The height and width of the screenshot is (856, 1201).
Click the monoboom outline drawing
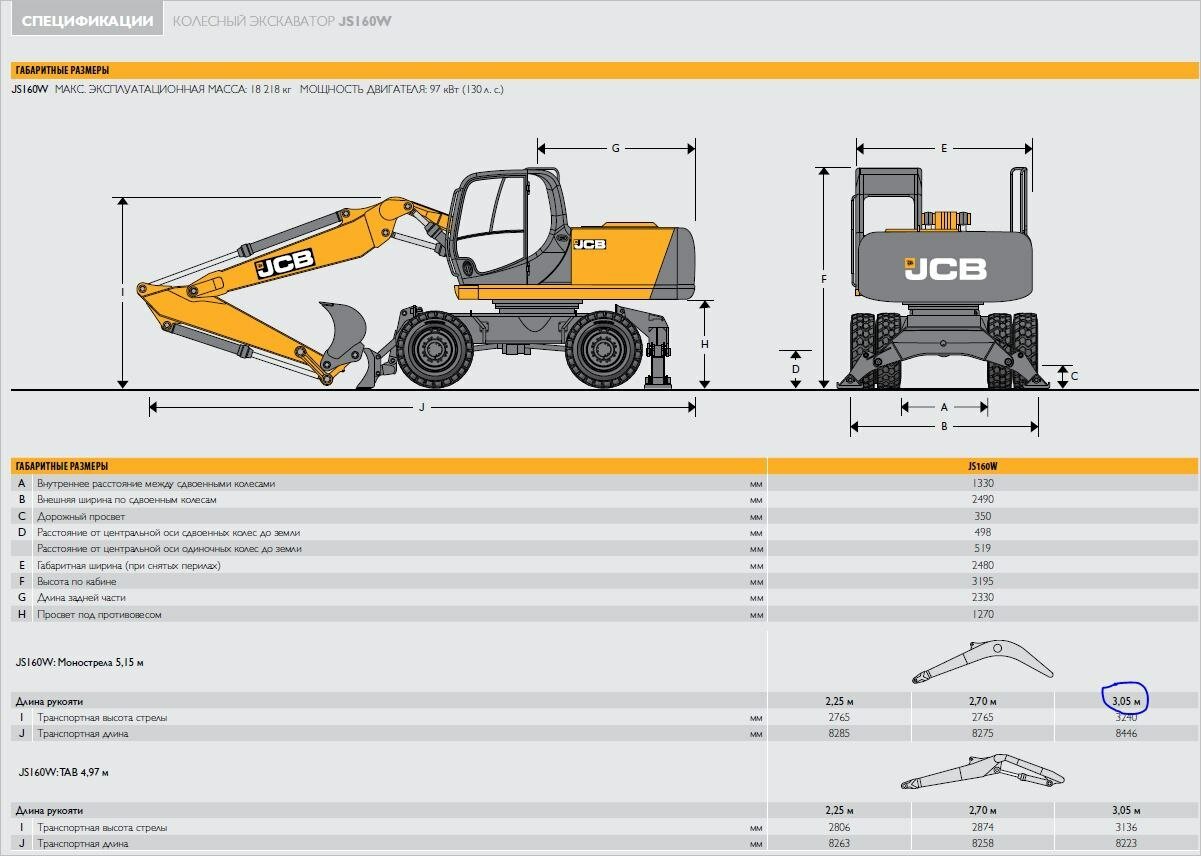point(982,661)
